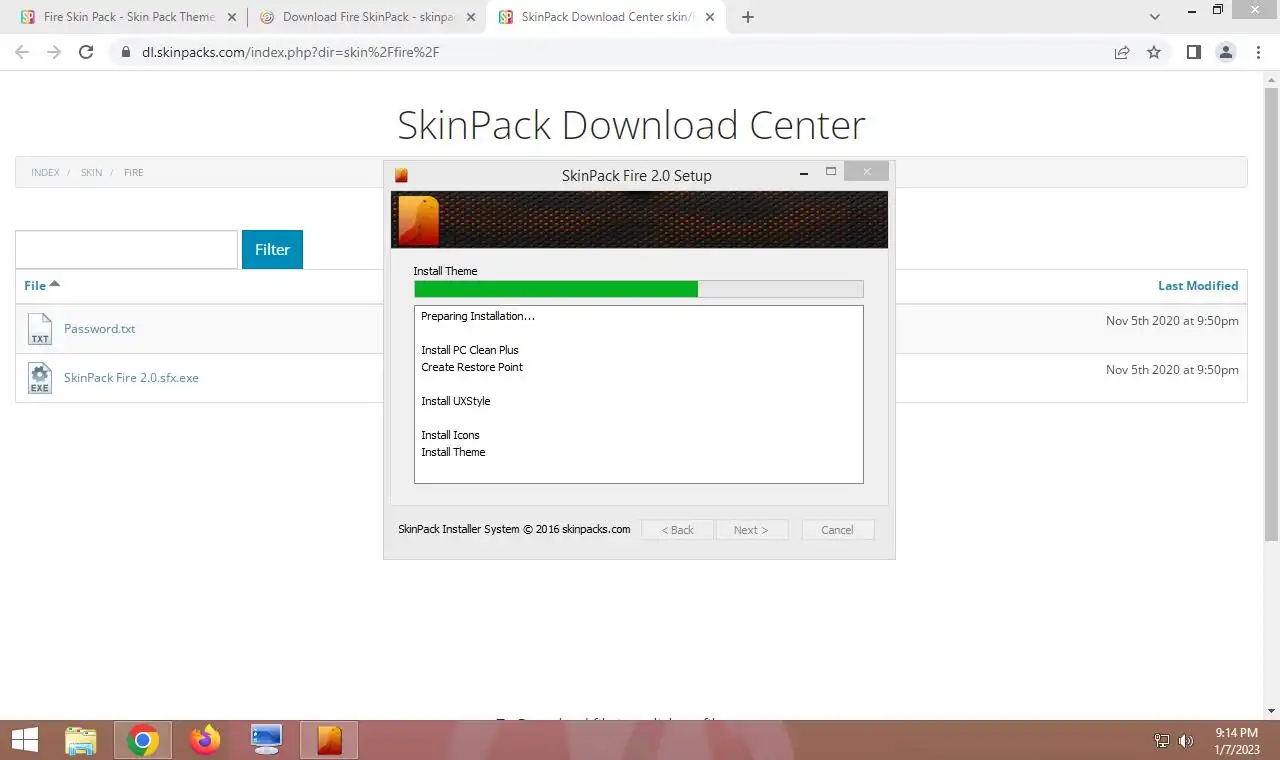Sort by the File column header
This screenshot has width=1280, height=760.
pyautogui.click(x=35, y=285)
